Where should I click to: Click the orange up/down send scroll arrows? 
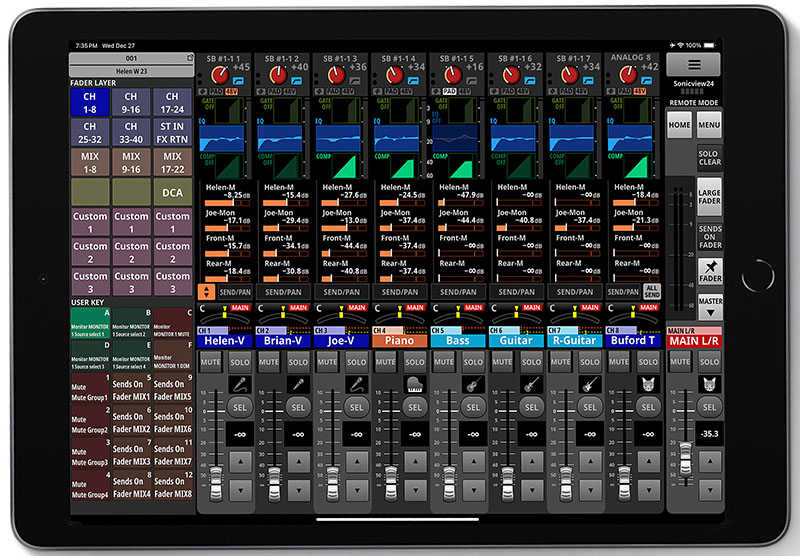point(207,292)
